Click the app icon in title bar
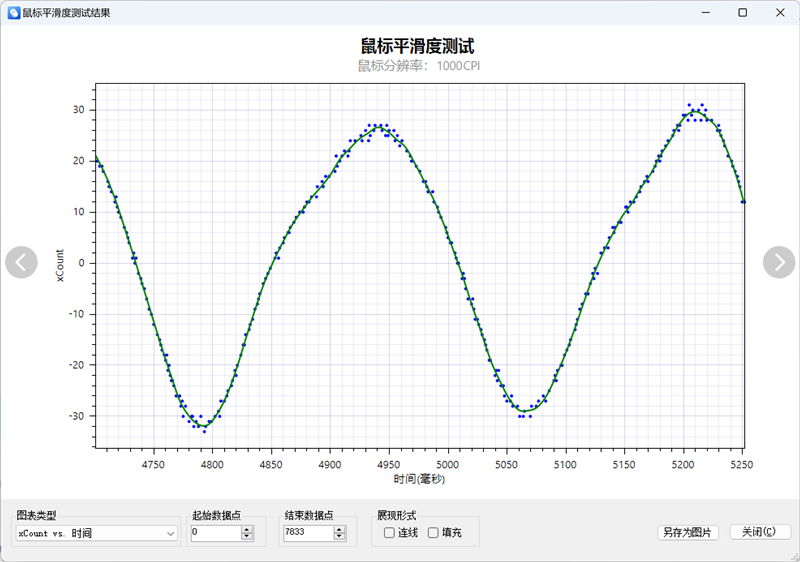The image size is (800, 562). [x=13, y=13]
